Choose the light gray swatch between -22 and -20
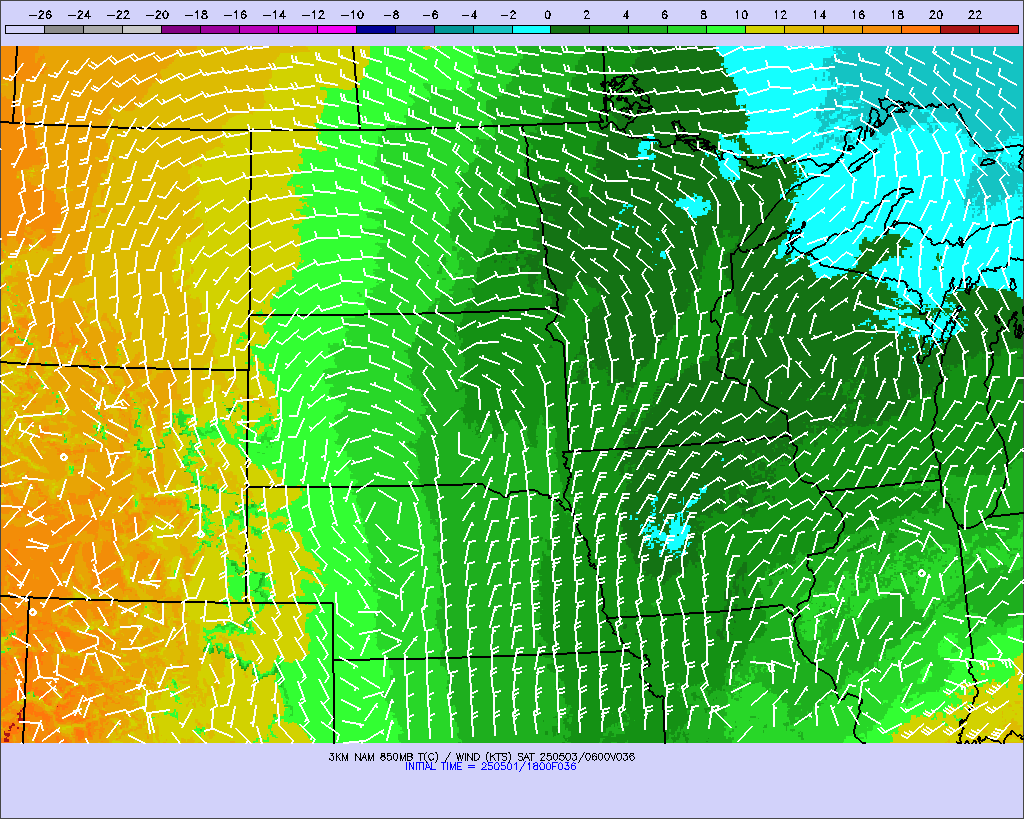Viewport: 1024px width, 819px height. pyautogui.click(x=142, y=29)
